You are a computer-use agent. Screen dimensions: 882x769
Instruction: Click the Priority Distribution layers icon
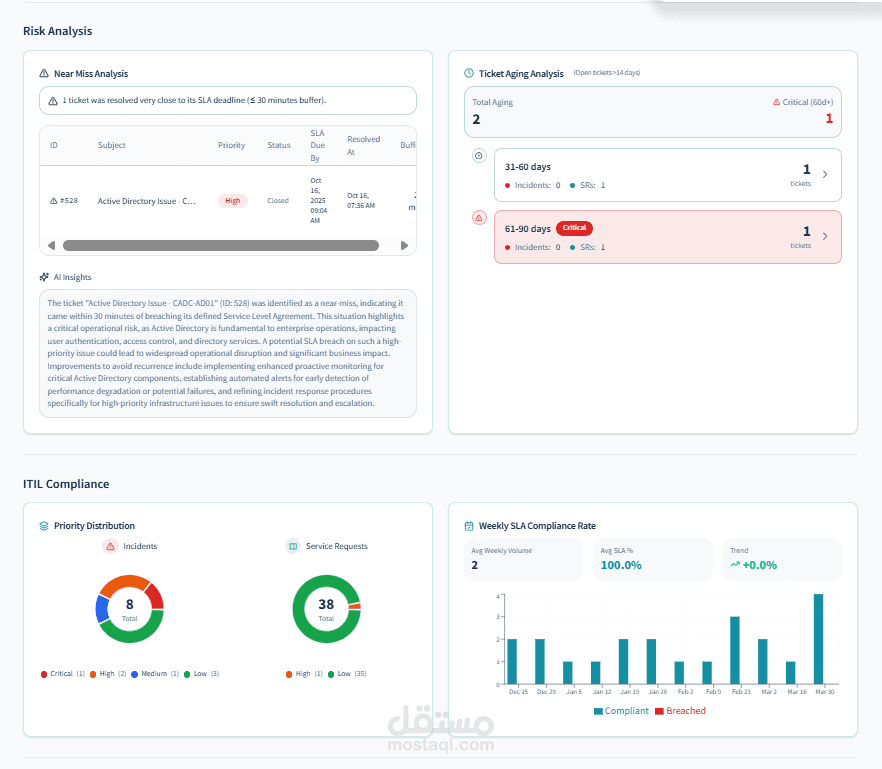pyautogui.click(x=44, y=526)
